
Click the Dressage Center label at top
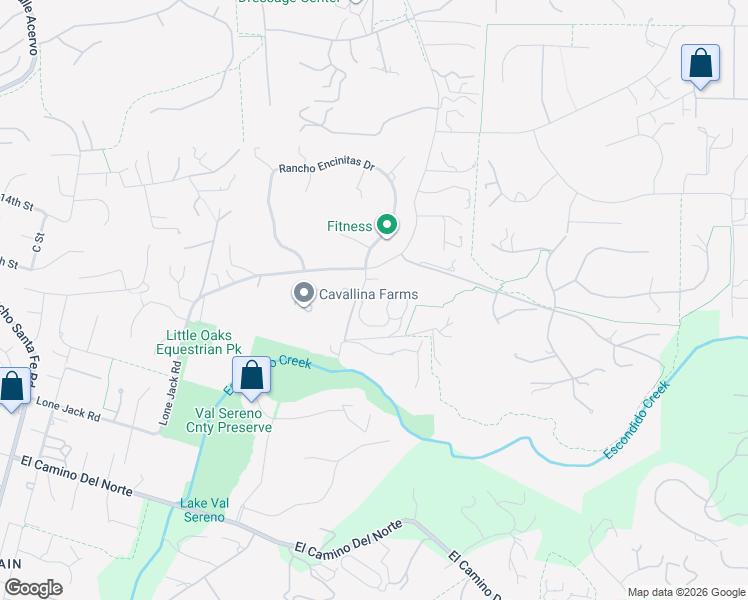(x=289, y=1)
